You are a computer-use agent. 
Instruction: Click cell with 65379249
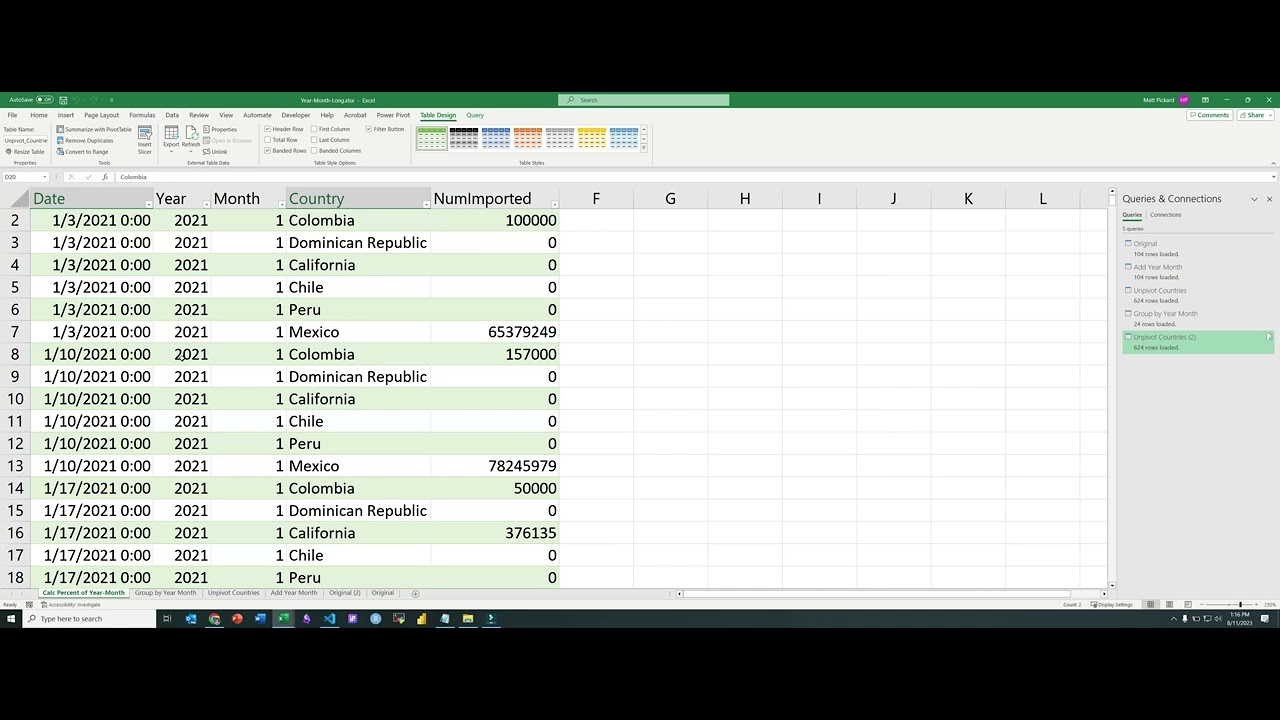pos(495,332)
